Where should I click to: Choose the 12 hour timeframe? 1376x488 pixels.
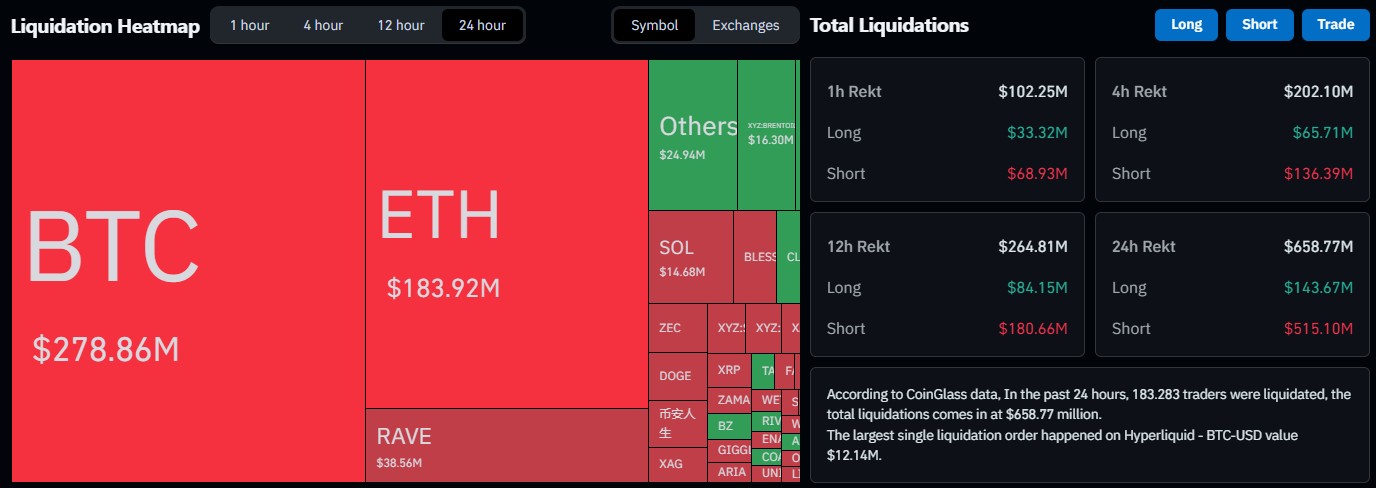coord(400,25)
